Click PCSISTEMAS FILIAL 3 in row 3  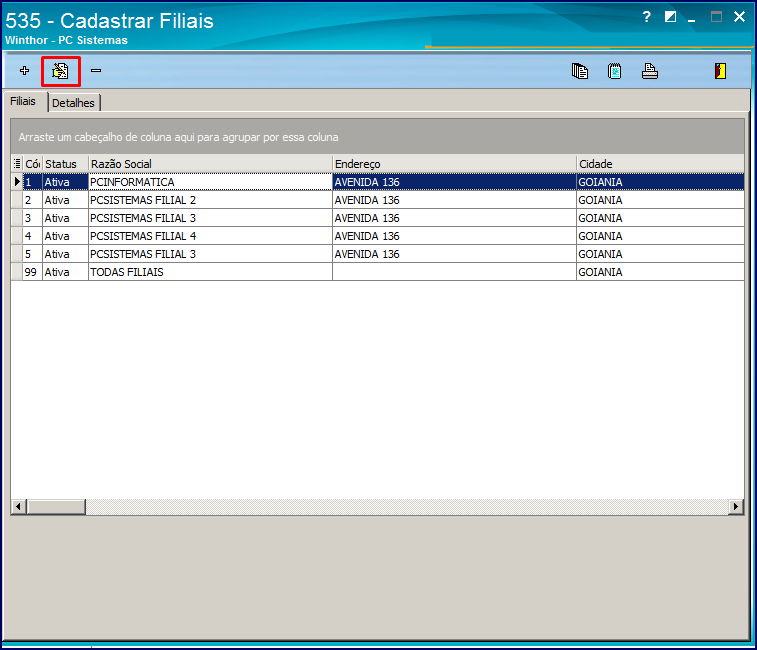210,218
